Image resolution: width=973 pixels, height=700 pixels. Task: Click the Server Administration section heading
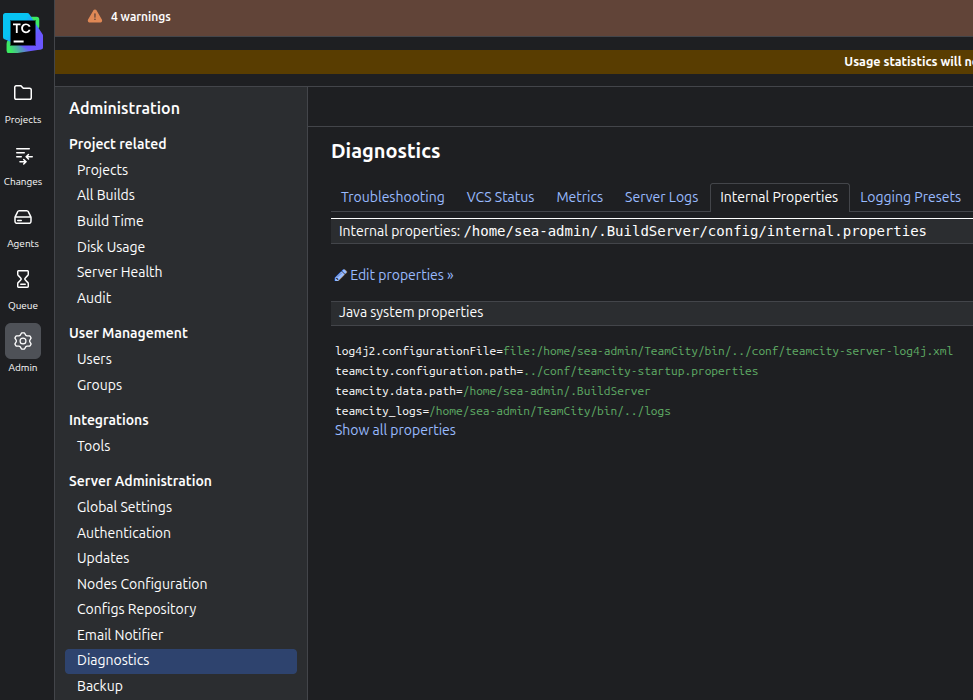pos(140,481)
